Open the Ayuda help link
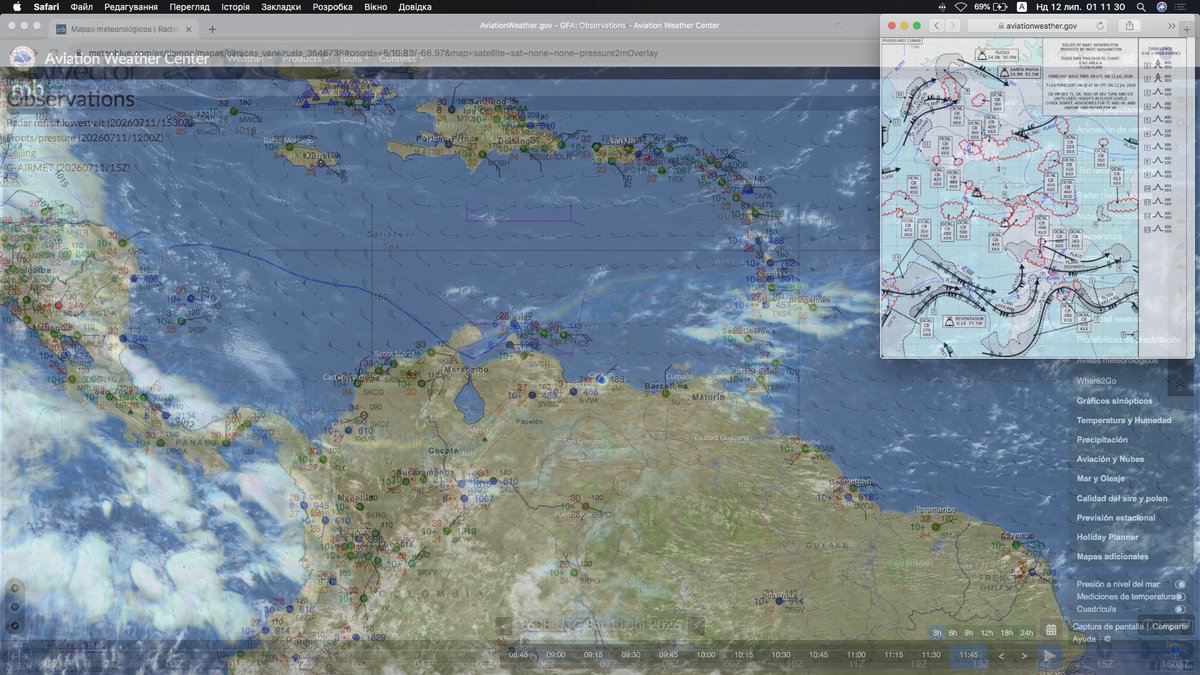1200x675 pixels. 1084,639
